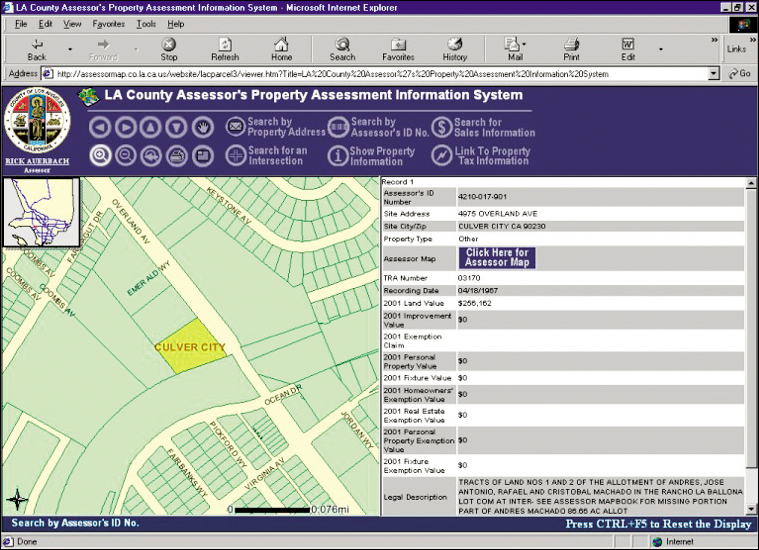Click the CULVER CITY CA 90230 value
759x550 pixels.
click(x=501, y=226)
